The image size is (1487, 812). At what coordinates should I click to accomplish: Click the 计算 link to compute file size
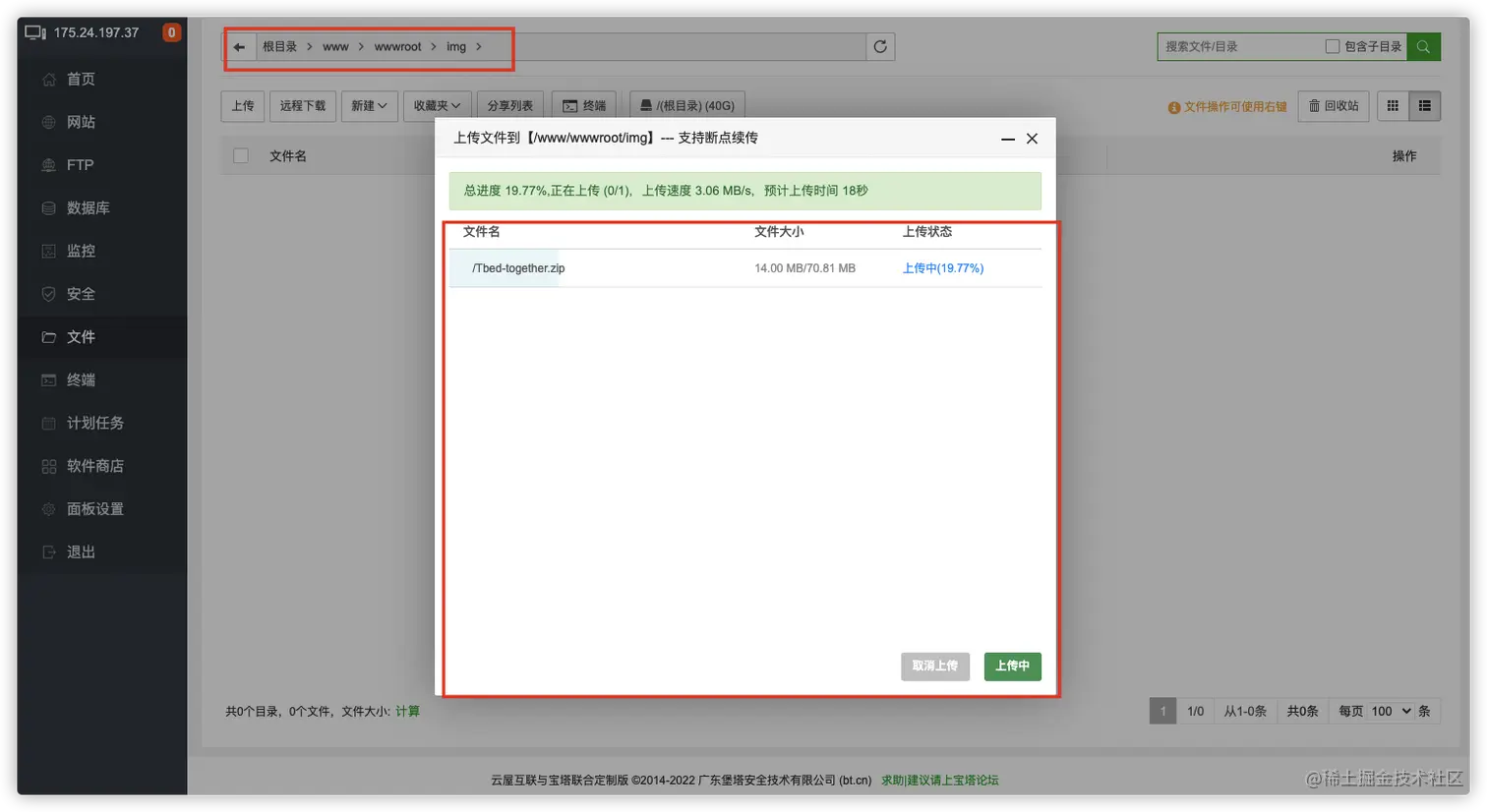coord(408,711)
